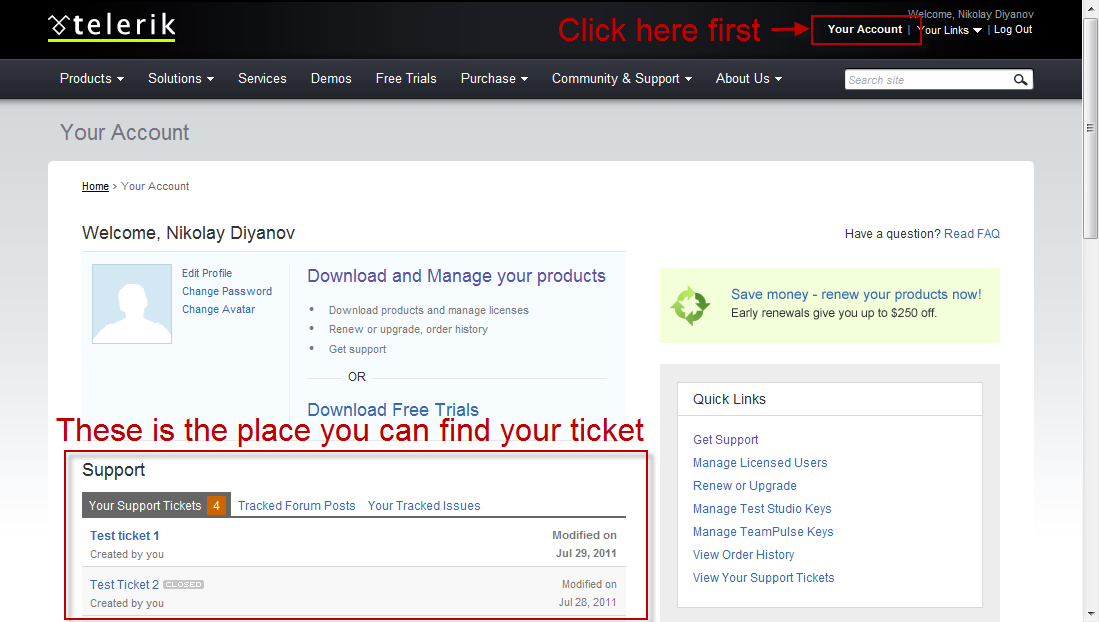
Task: Click the green renew arrows icon
Action: pyautogui.click(x=690, y=306)
